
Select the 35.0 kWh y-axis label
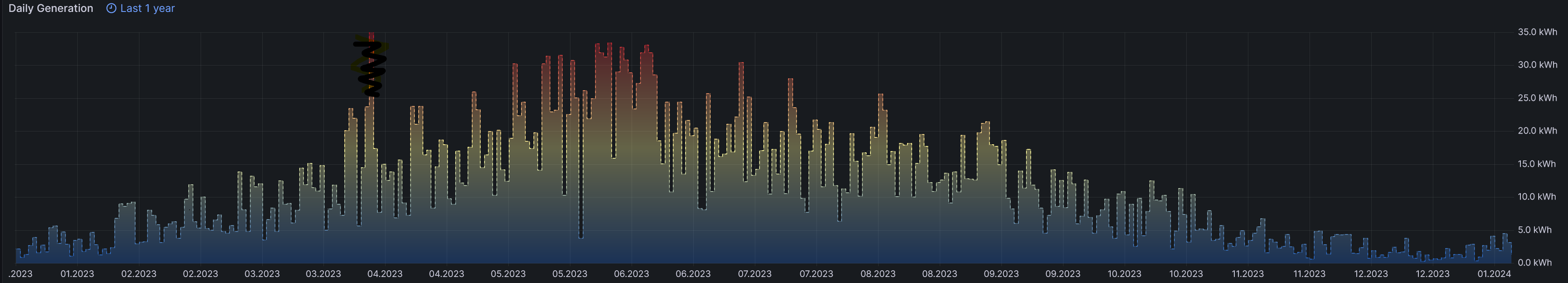[x=1537, y=32]
